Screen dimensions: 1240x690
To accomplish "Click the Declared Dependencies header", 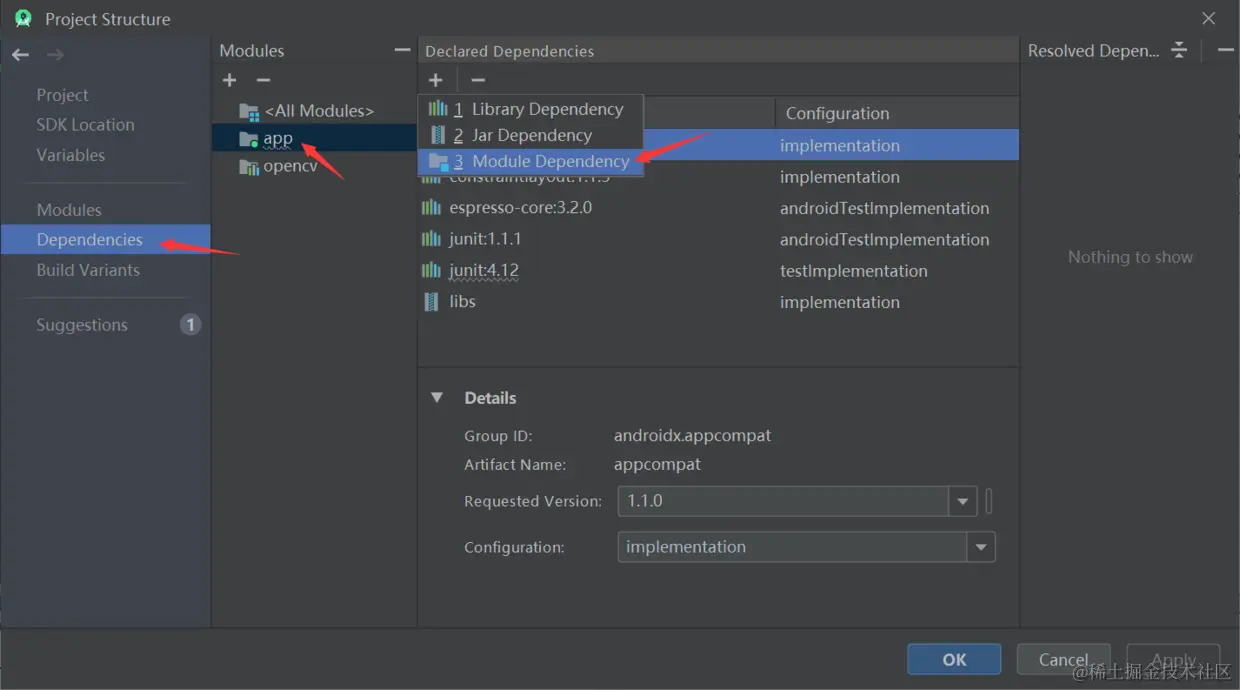I will pyautogui.click(x=509, y=51).
